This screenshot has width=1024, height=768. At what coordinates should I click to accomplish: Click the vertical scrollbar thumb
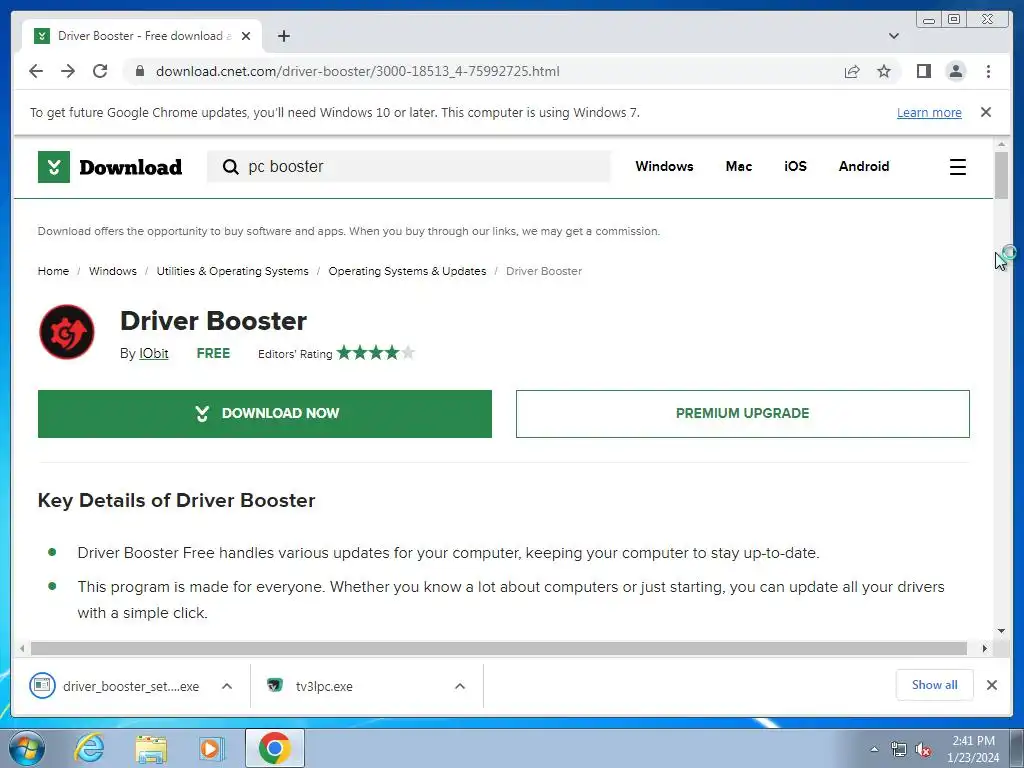tap(1001, 174)
